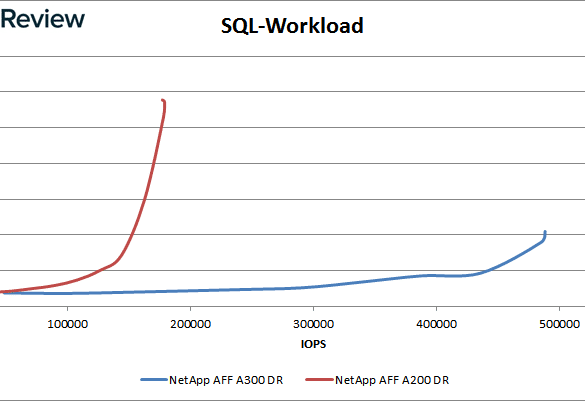Click the Review logo text
585x401 pixels.
[x=43, y=19]
